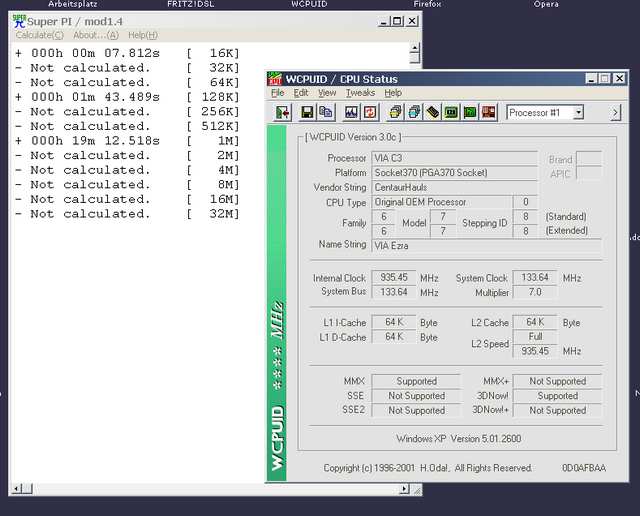This screenshot has width=640, height=516.
Task: Click the Copy documents icon in toolbar
Action: pos(326,112)
